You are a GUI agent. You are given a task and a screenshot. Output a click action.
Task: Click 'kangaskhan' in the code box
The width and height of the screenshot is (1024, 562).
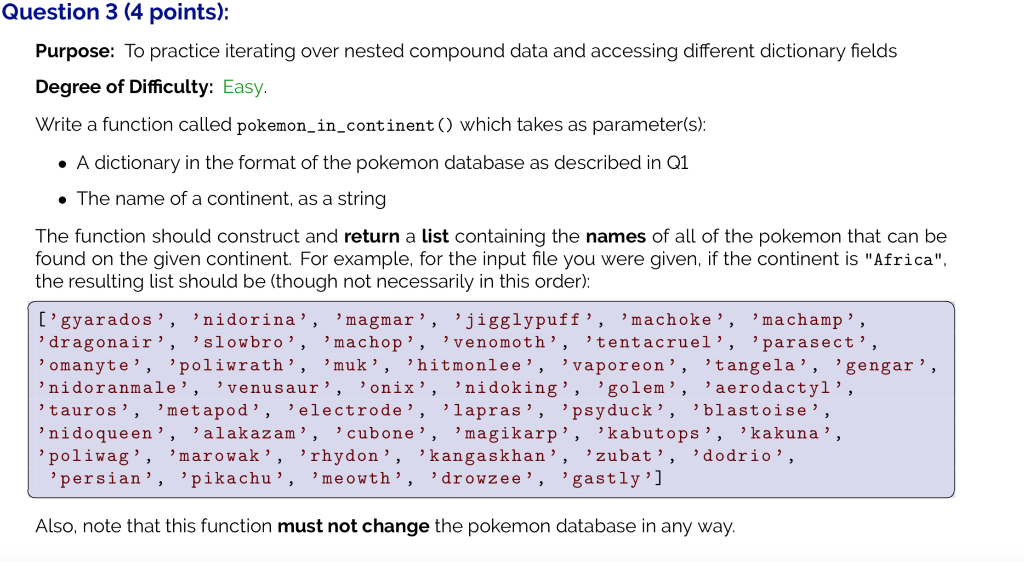coord(487,456)
